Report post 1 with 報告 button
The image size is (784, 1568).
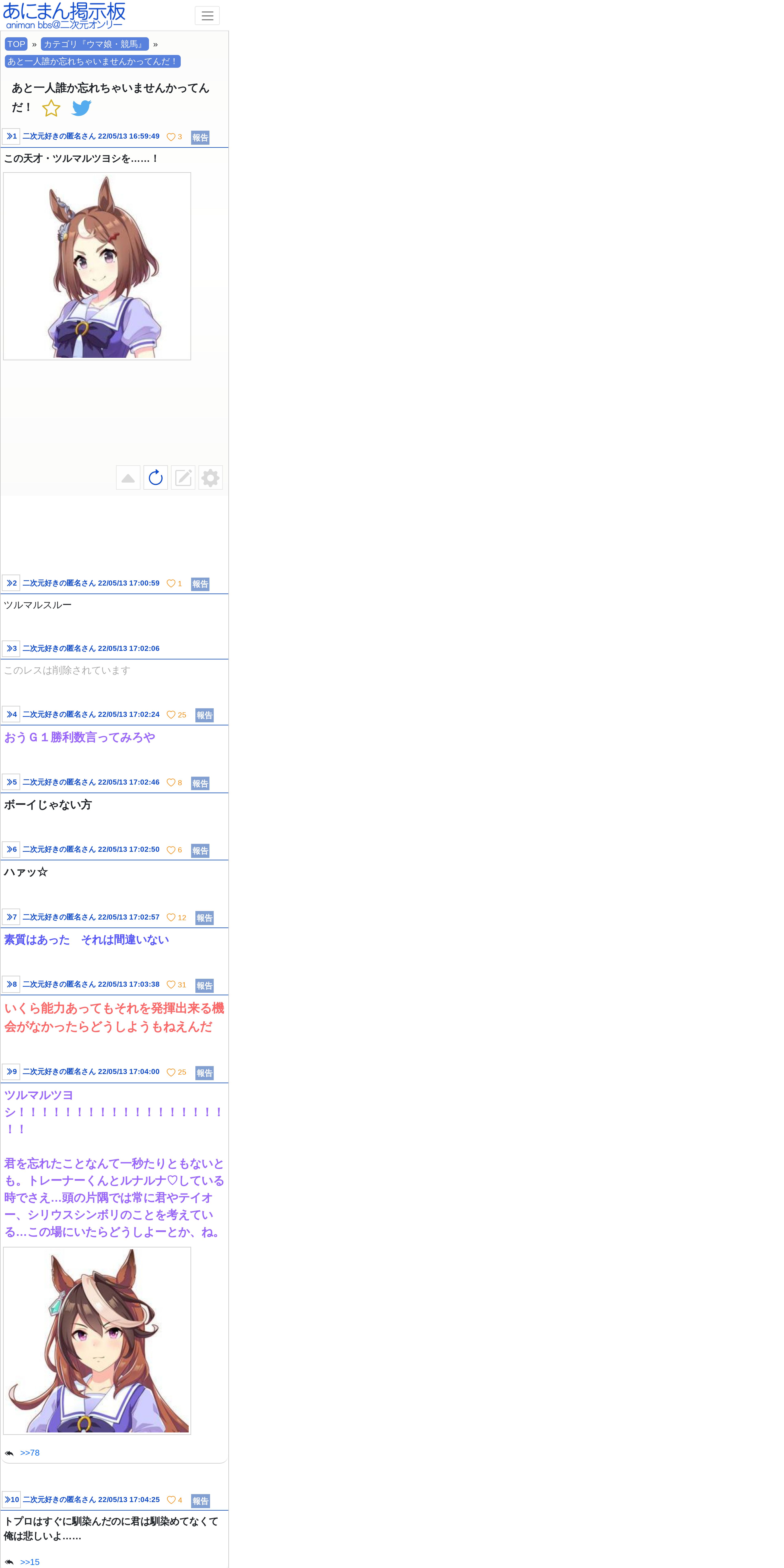coord(200,138)
